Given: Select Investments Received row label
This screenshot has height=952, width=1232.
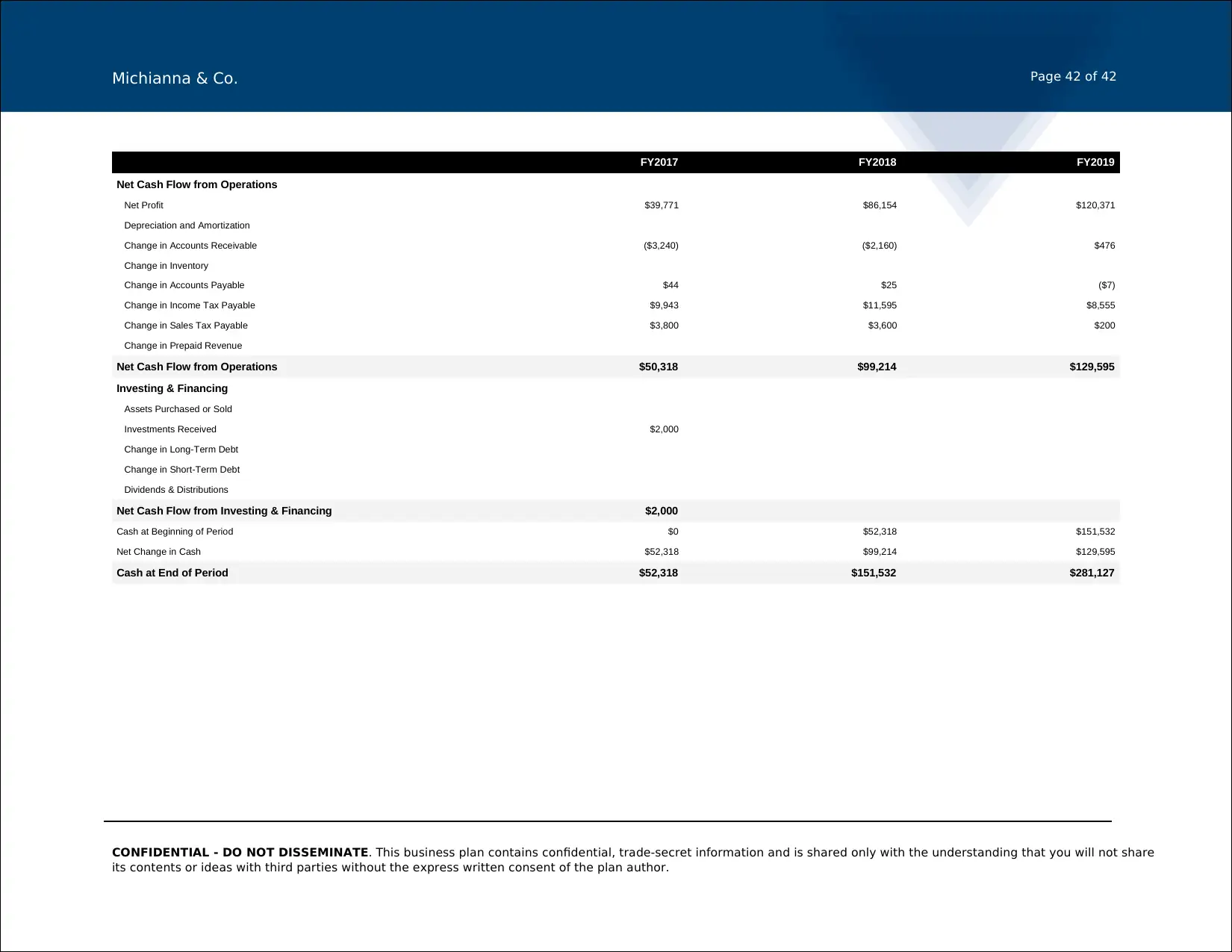Looking at the screenshot, I should tap(170, 429).
